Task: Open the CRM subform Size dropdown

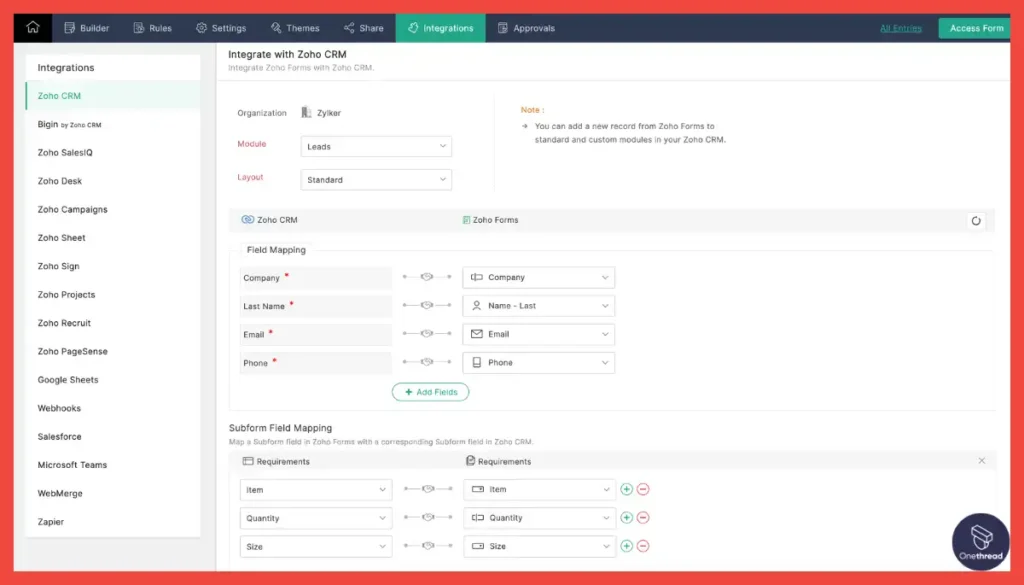Action: pyautogui.click(x=316, y=546)
